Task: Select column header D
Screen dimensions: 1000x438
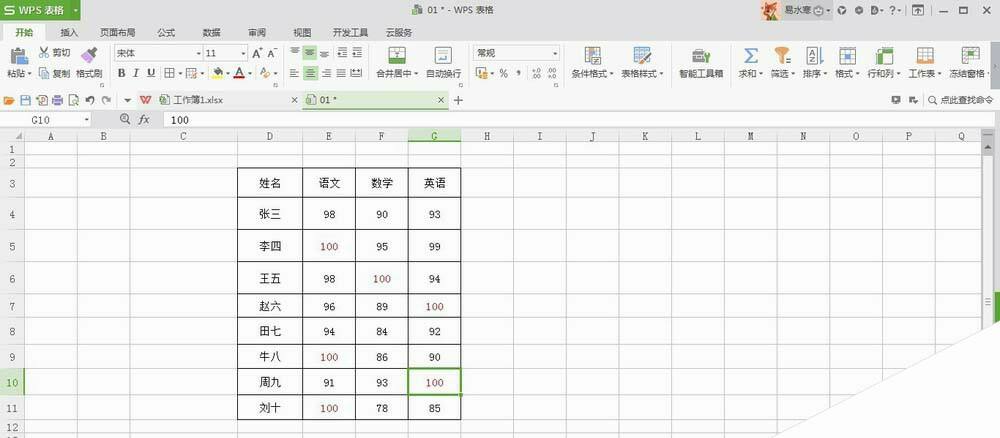Action: point(270,136)
